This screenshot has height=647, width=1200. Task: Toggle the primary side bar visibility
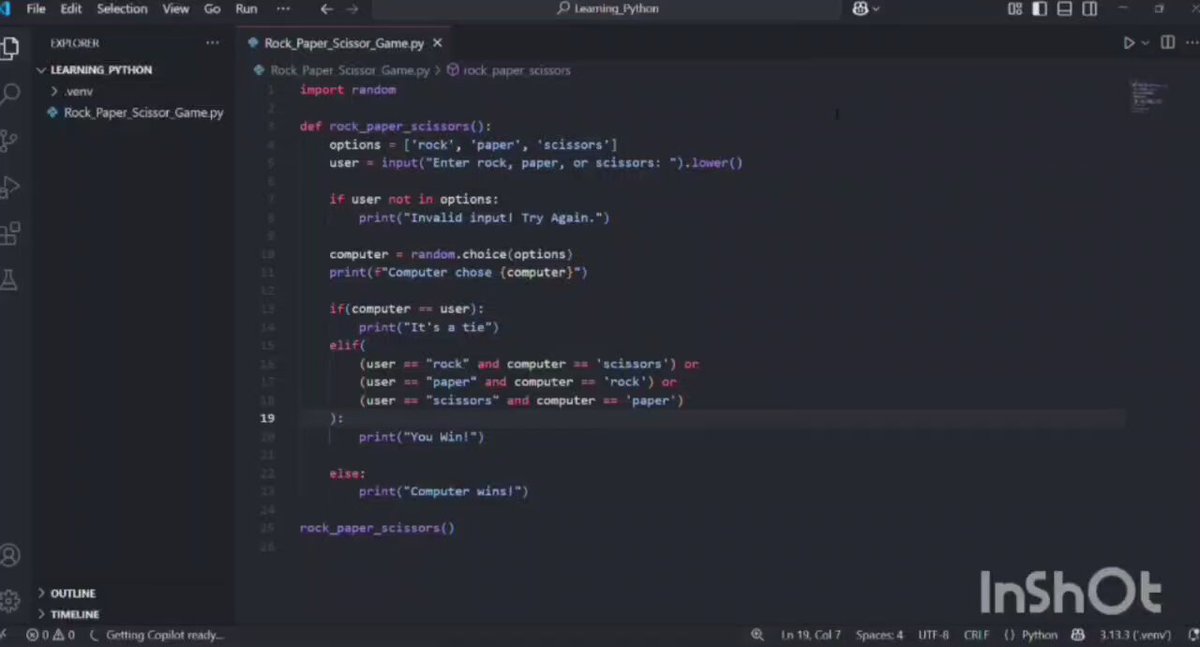[1040, 9]
